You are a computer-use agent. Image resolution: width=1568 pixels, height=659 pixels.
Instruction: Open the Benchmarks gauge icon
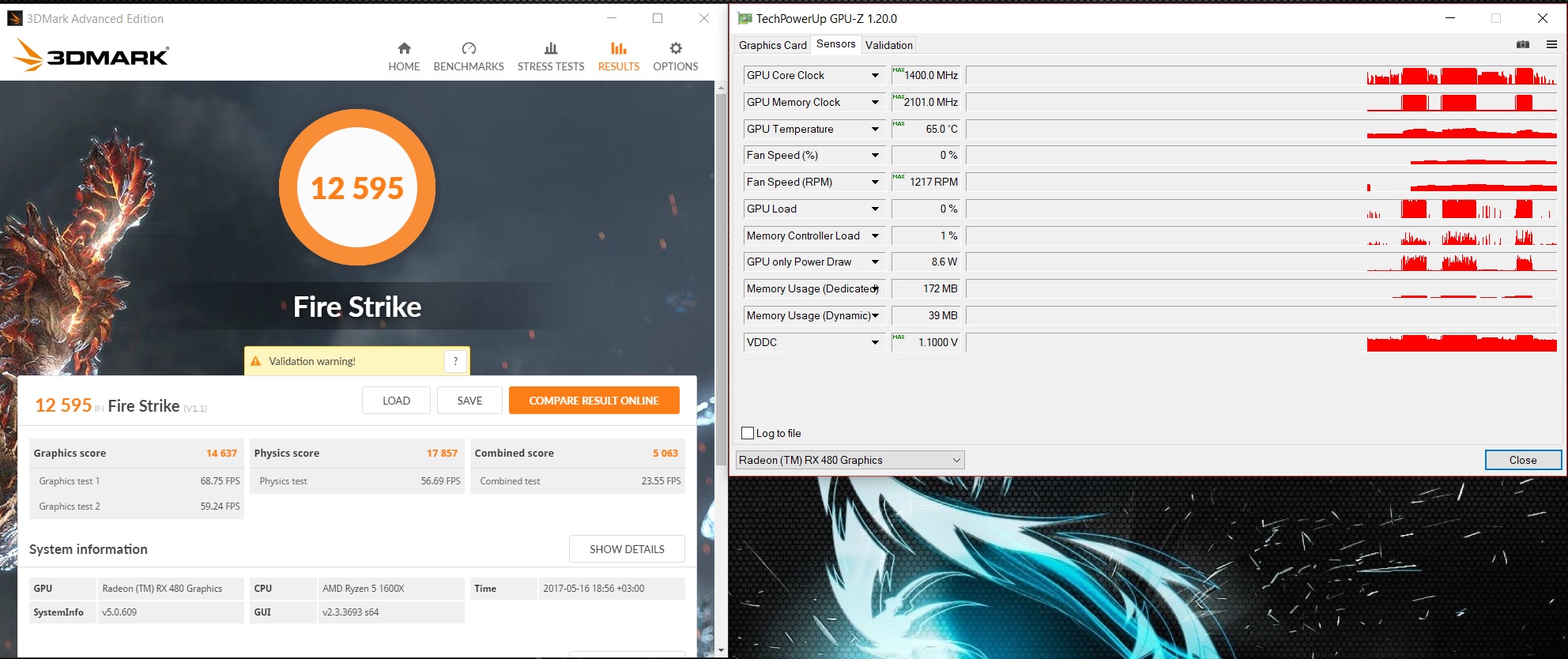click(469, 48)
